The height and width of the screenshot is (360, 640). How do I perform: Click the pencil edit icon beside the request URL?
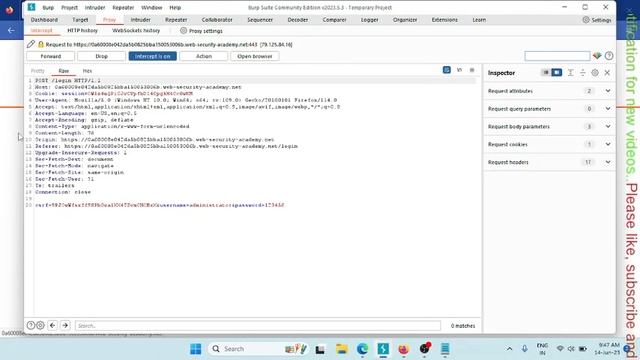[31, 44]
